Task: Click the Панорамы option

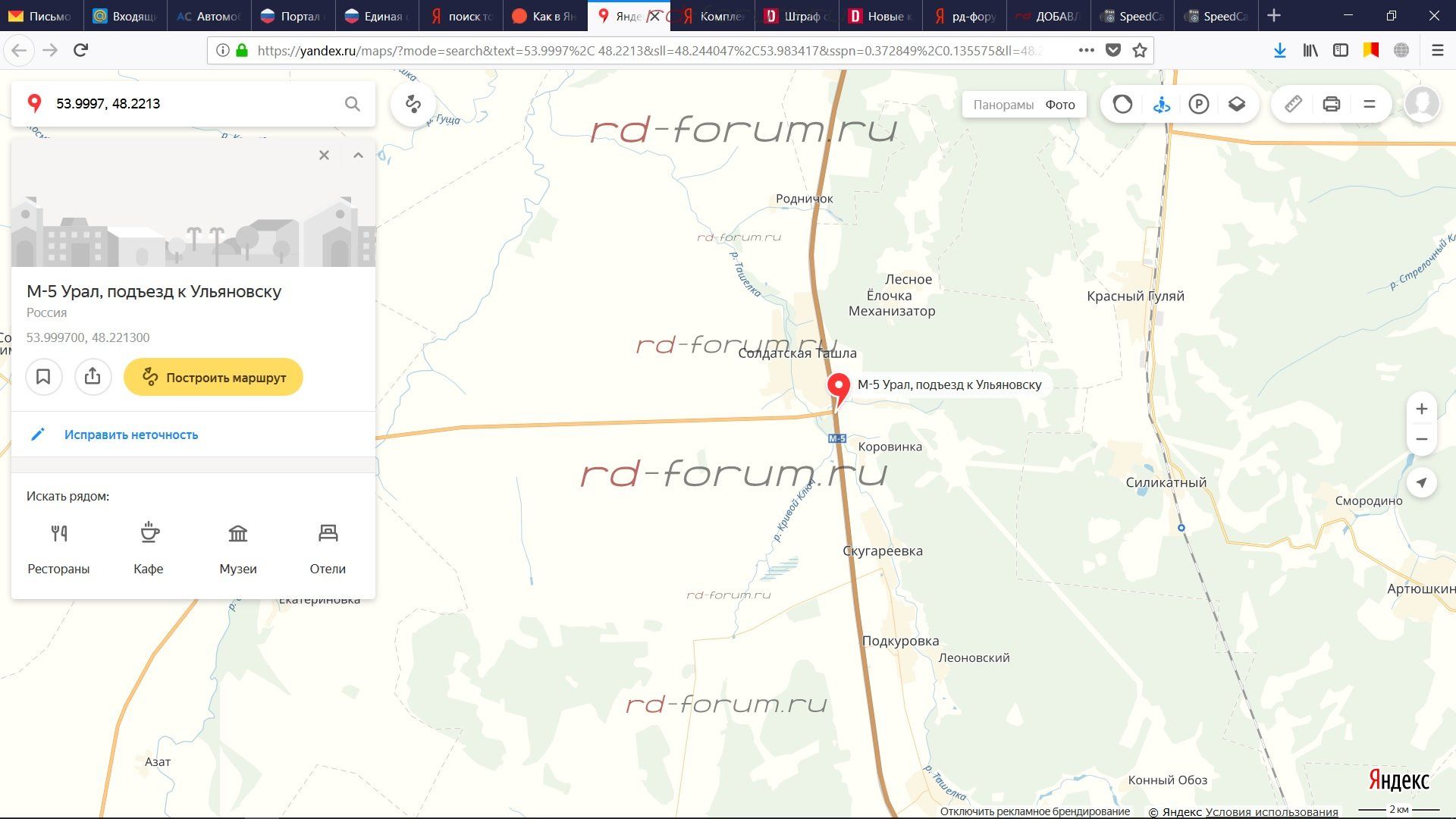Action: (1003, 105)
